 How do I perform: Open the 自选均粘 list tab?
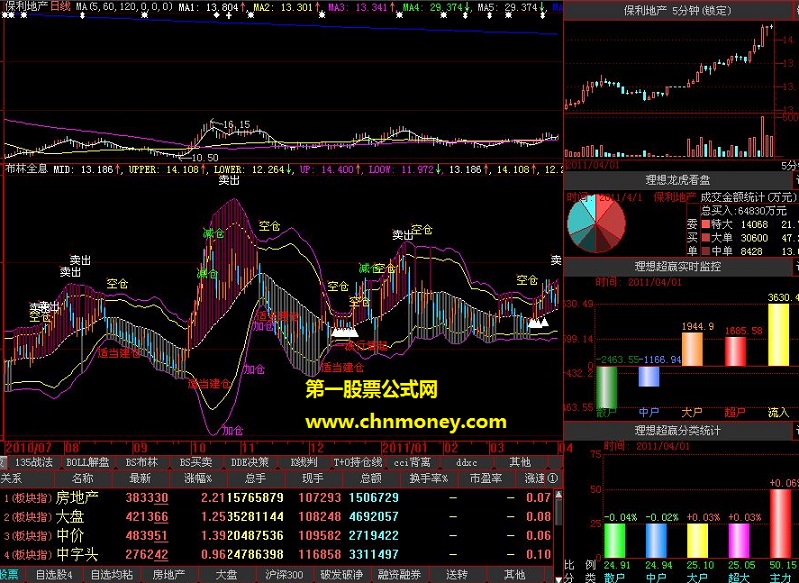112,575
